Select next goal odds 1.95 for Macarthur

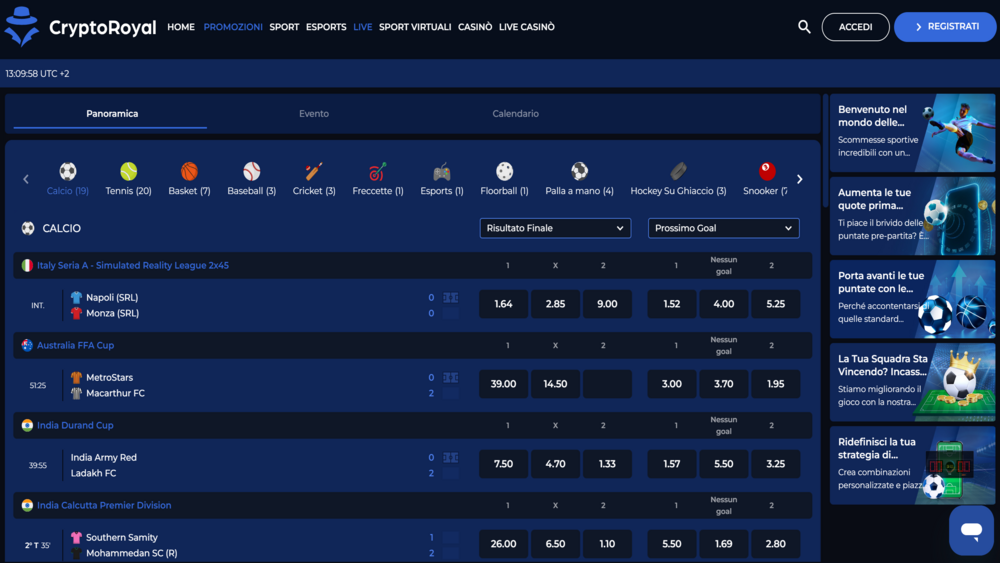point(776,384)
